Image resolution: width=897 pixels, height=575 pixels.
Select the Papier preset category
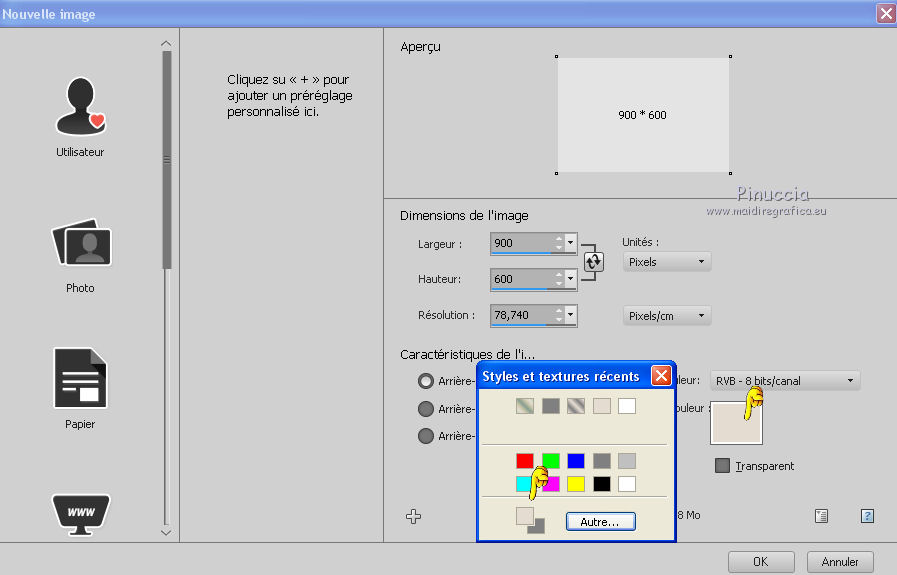point(80,388)
